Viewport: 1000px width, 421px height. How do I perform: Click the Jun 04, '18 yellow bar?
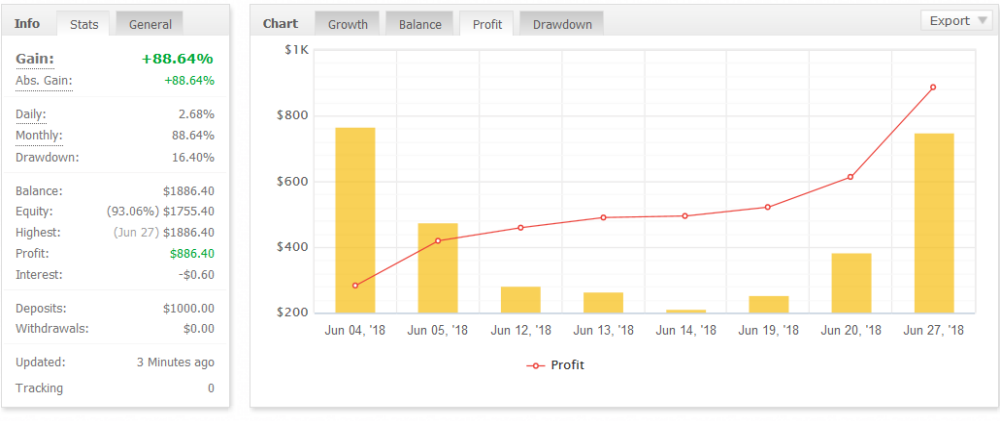coord(355,220)
